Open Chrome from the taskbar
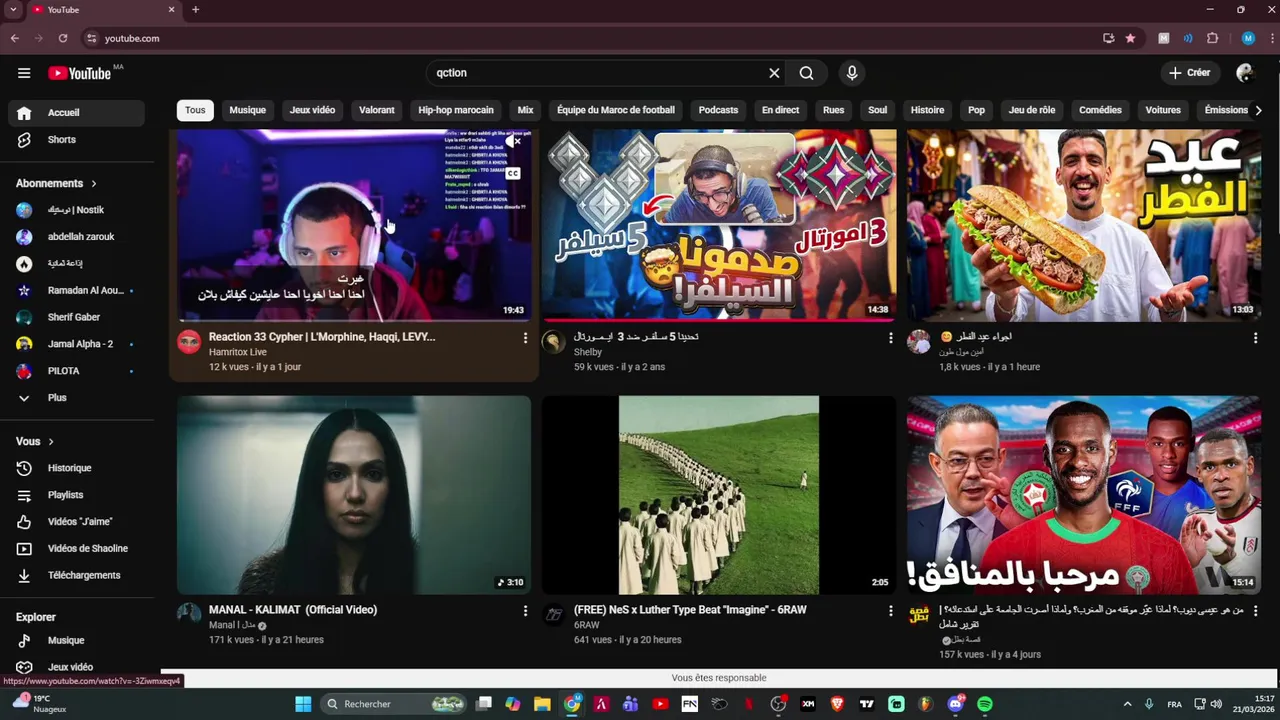1280x720 pixels. (572, 704)
